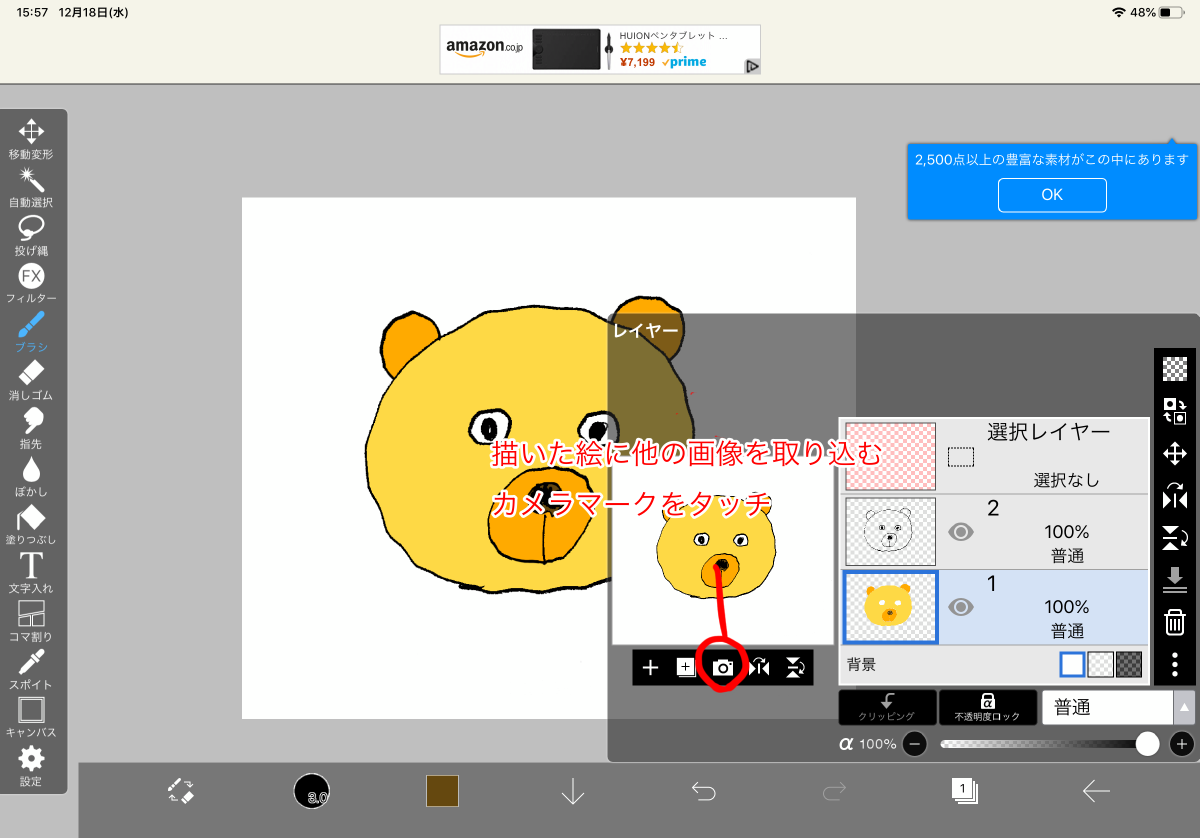Image resolution: width=1200 pixels, height=838 pixels.
Task: Tap the downward arrow in the bottom toolbar
Action: click(573, 791)
